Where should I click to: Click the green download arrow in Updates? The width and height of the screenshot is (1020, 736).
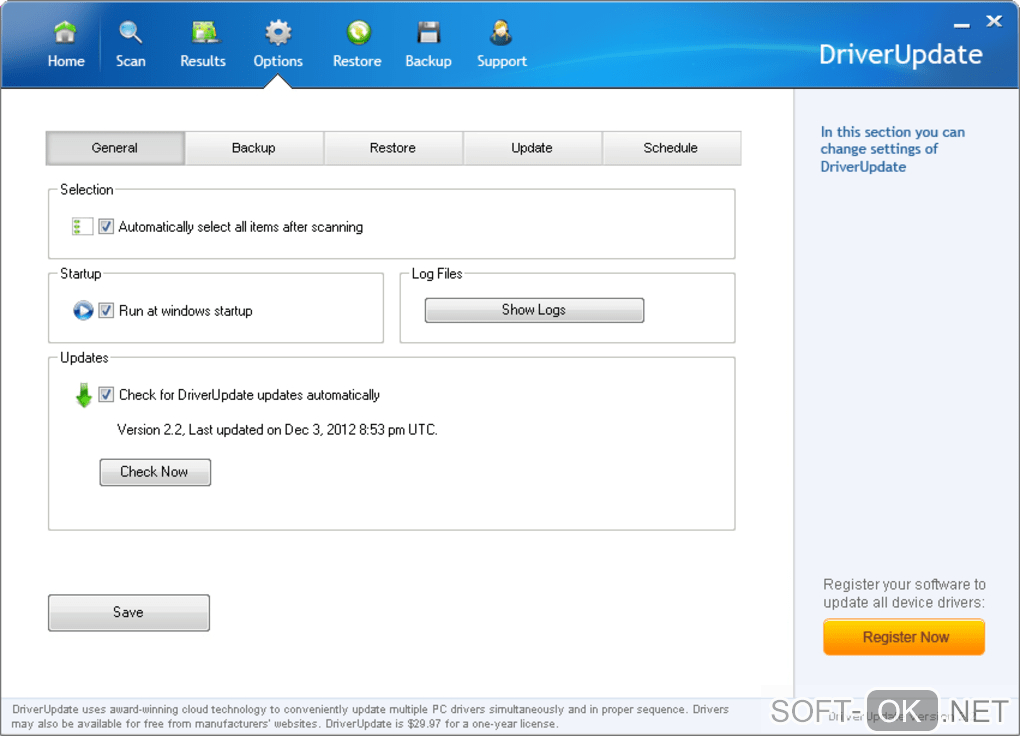tap(83, 395)
